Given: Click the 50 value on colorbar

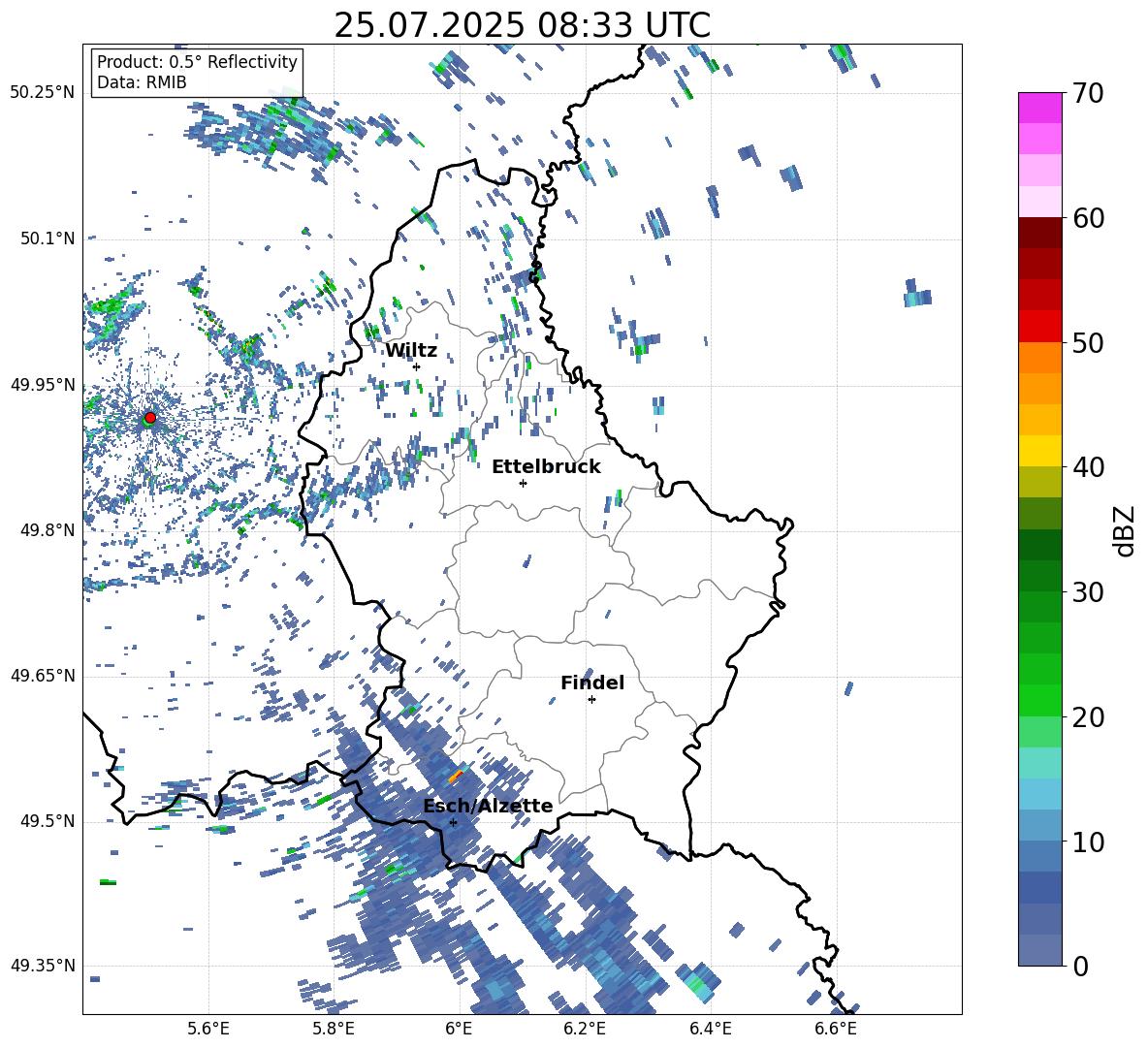Looking at the screenshot, I should point(1087,343).
